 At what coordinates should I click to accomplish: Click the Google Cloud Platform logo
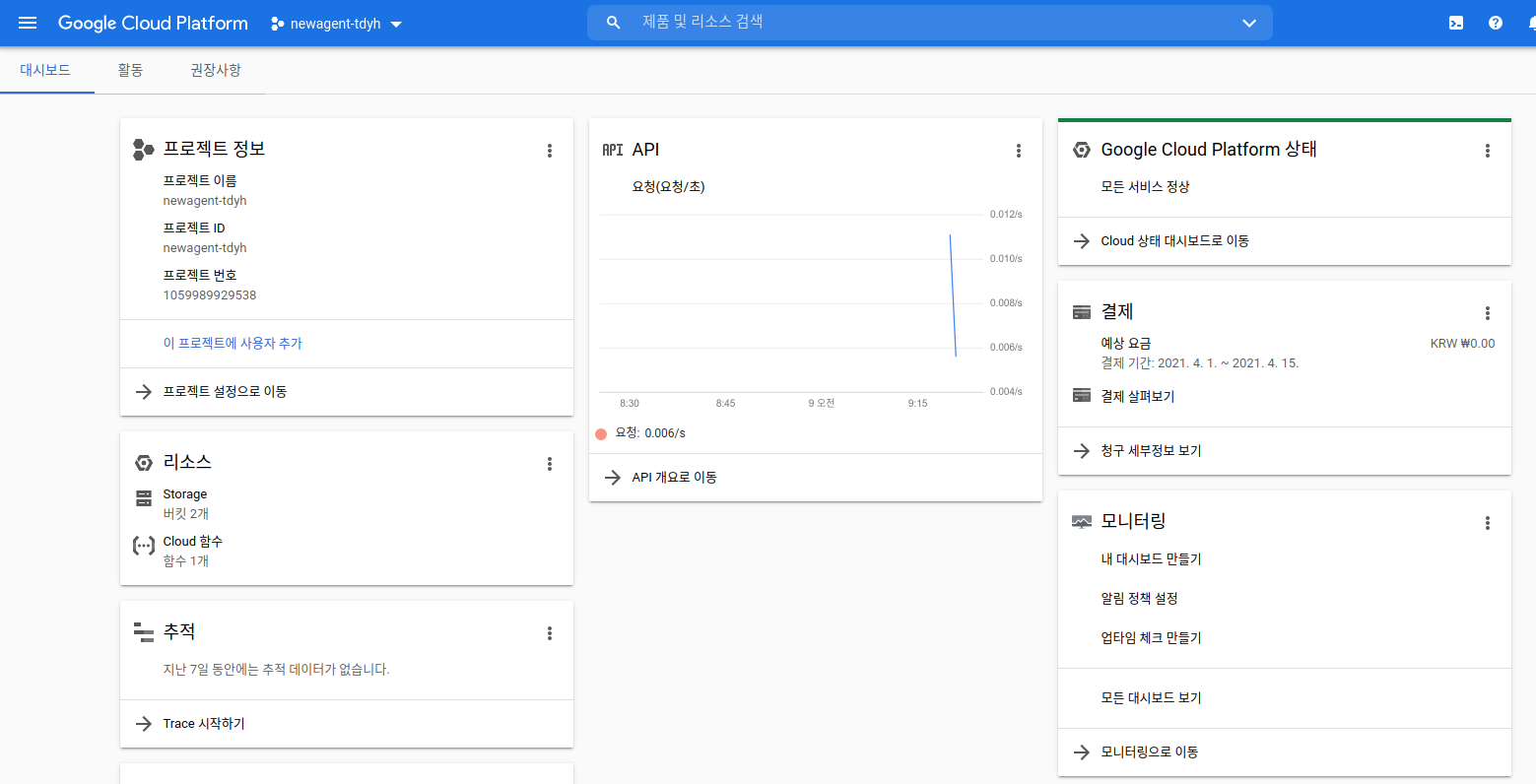pos(153,23)
